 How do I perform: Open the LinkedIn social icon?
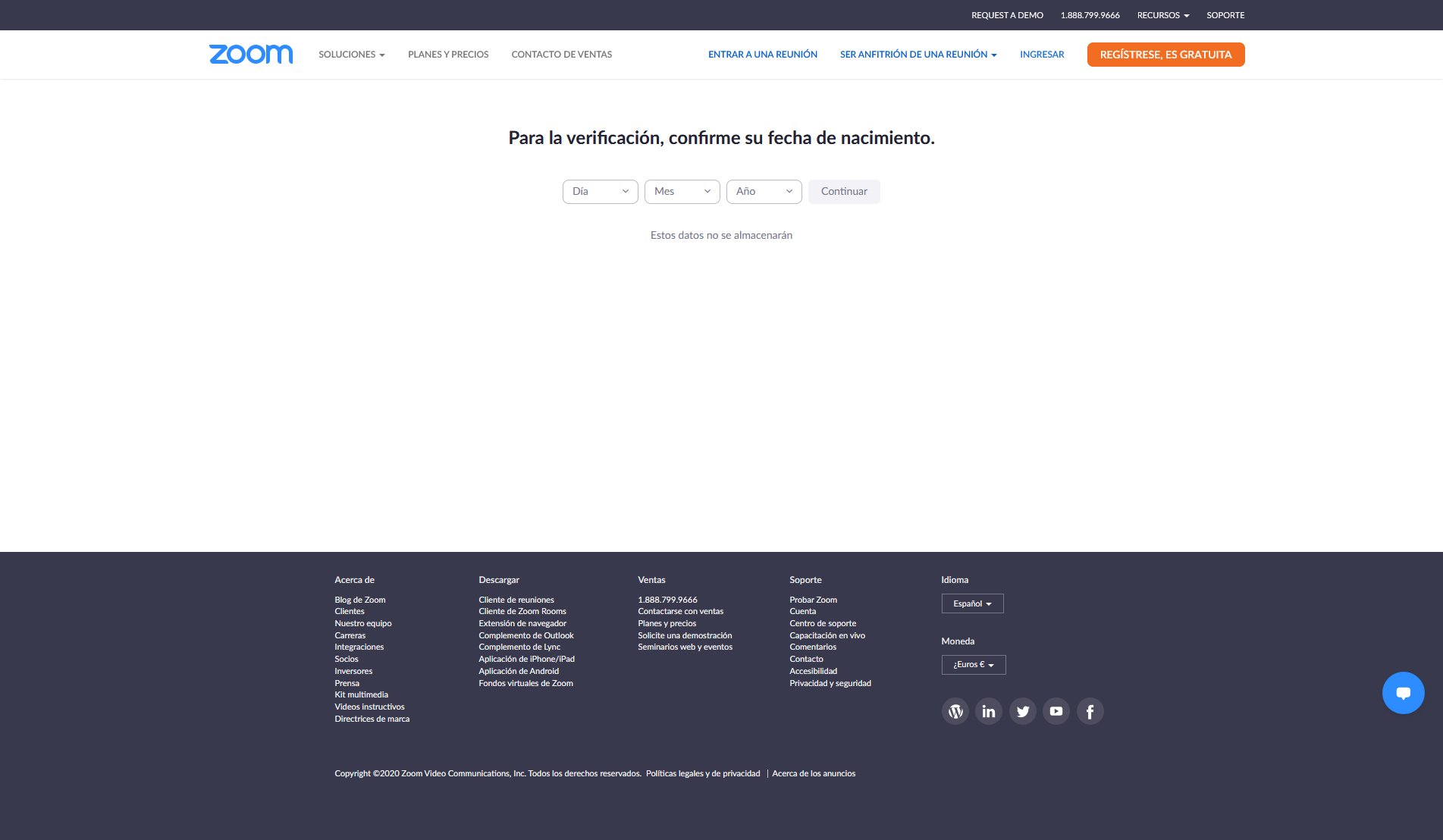(989, 711)
